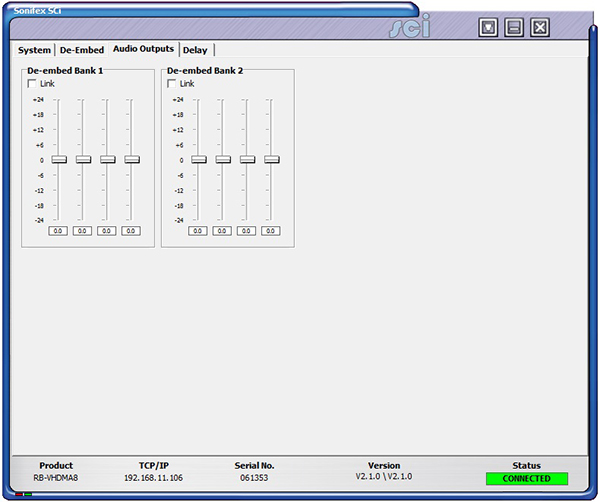Click fourth gain value box in Bank 1
The image size is (600, 502).
131,231
